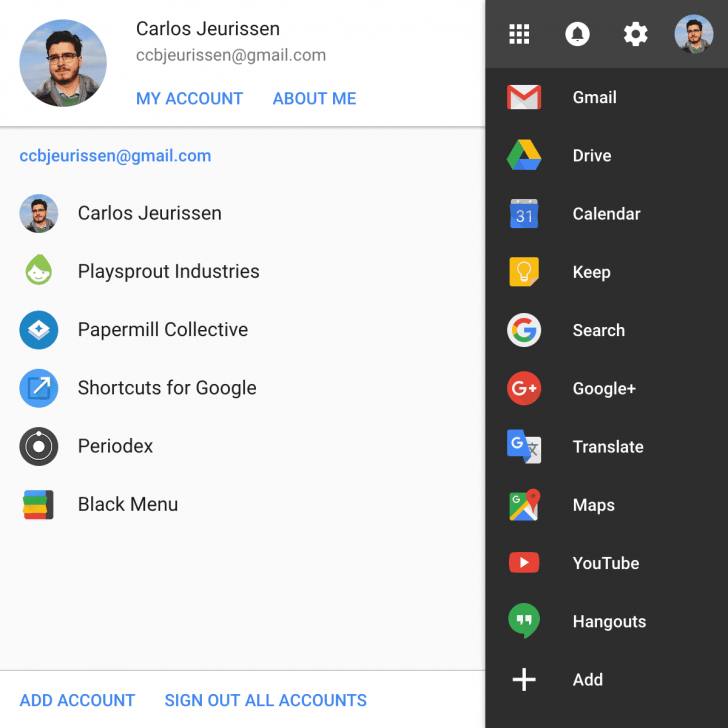Viewport: 728px width, 728px height.
Task: Choose Carlos Jeurissen name in list
Action: tap(150, 213)
